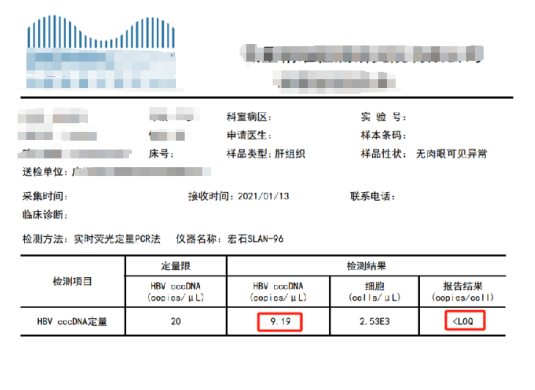Click the 临床诊断 label

click(x=45, y=215)
